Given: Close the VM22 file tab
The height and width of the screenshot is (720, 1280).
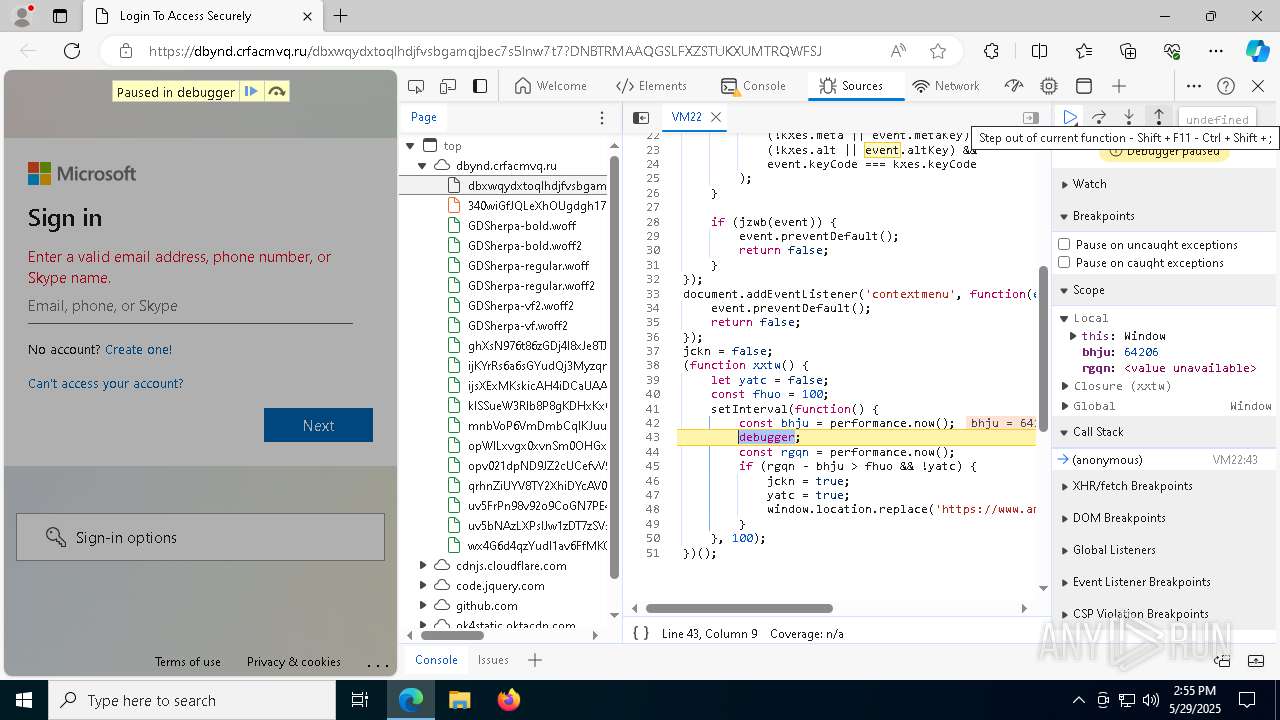Looking at the screenshot, I should [716, 117].
